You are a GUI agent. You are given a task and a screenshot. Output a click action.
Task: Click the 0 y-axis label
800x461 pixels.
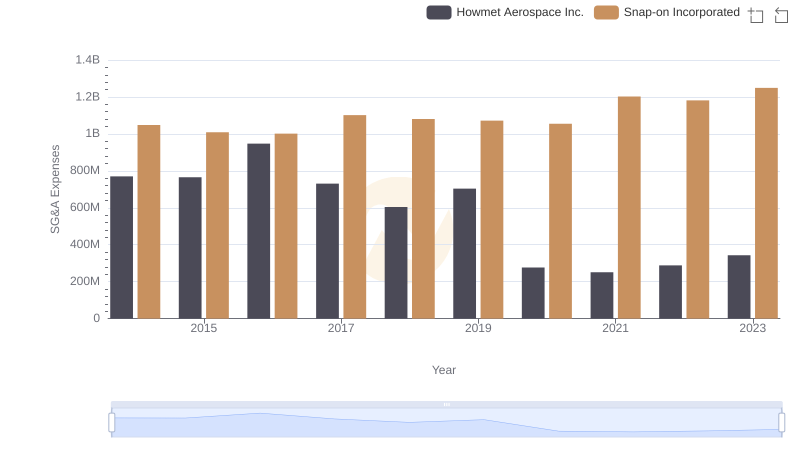click(96, 318)
